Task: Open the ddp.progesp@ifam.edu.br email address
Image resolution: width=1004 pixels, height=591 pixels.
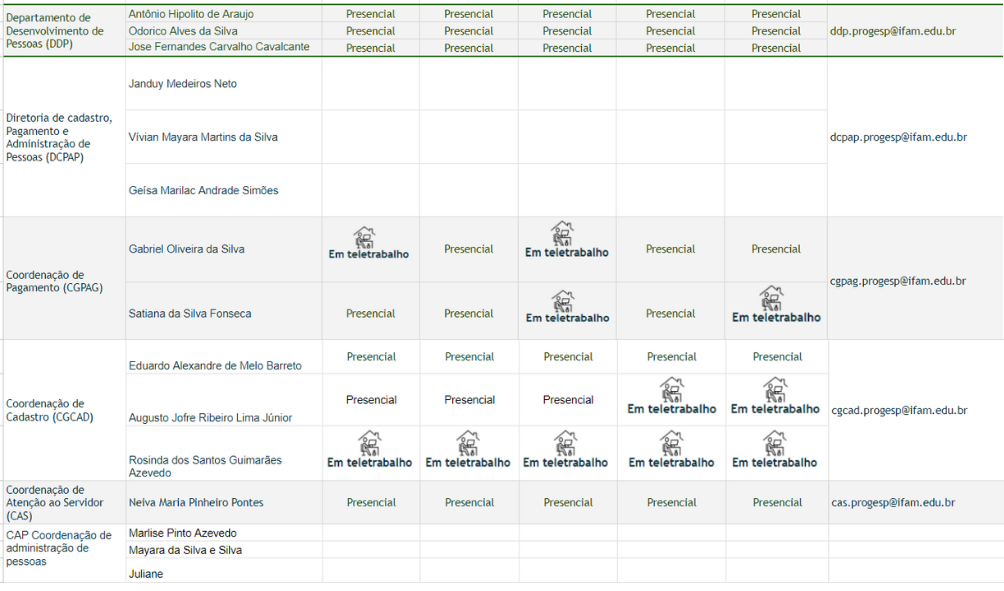Action: [x=893, y=31]
